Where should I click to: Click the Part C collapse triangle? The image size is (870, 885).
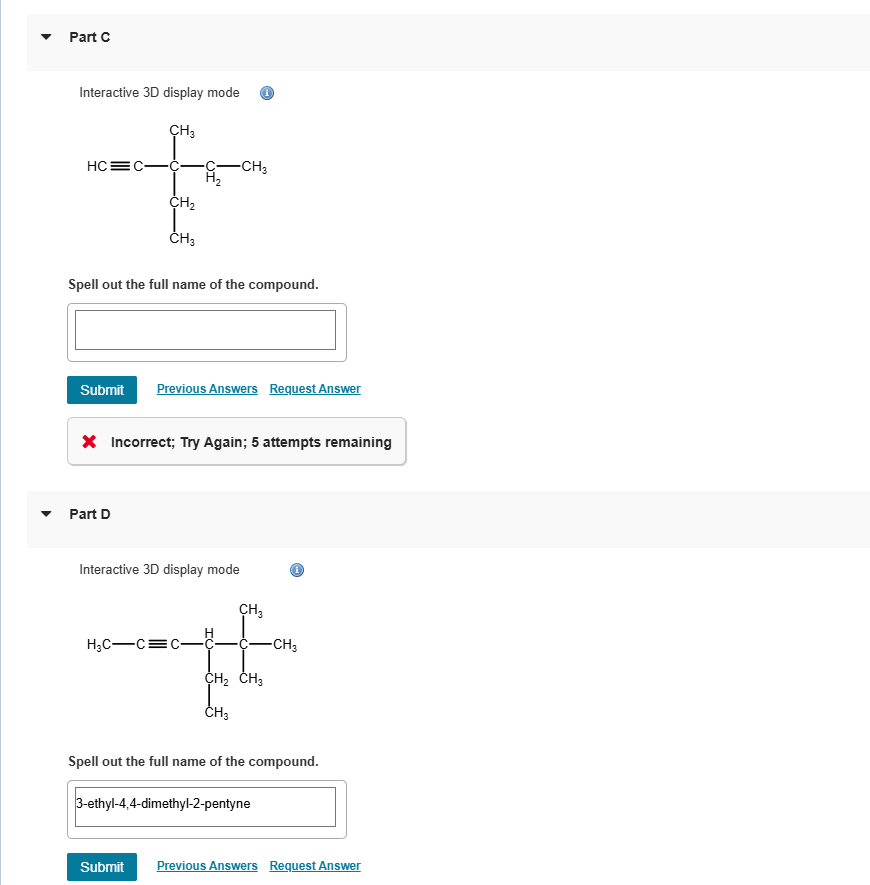(45, 36)
